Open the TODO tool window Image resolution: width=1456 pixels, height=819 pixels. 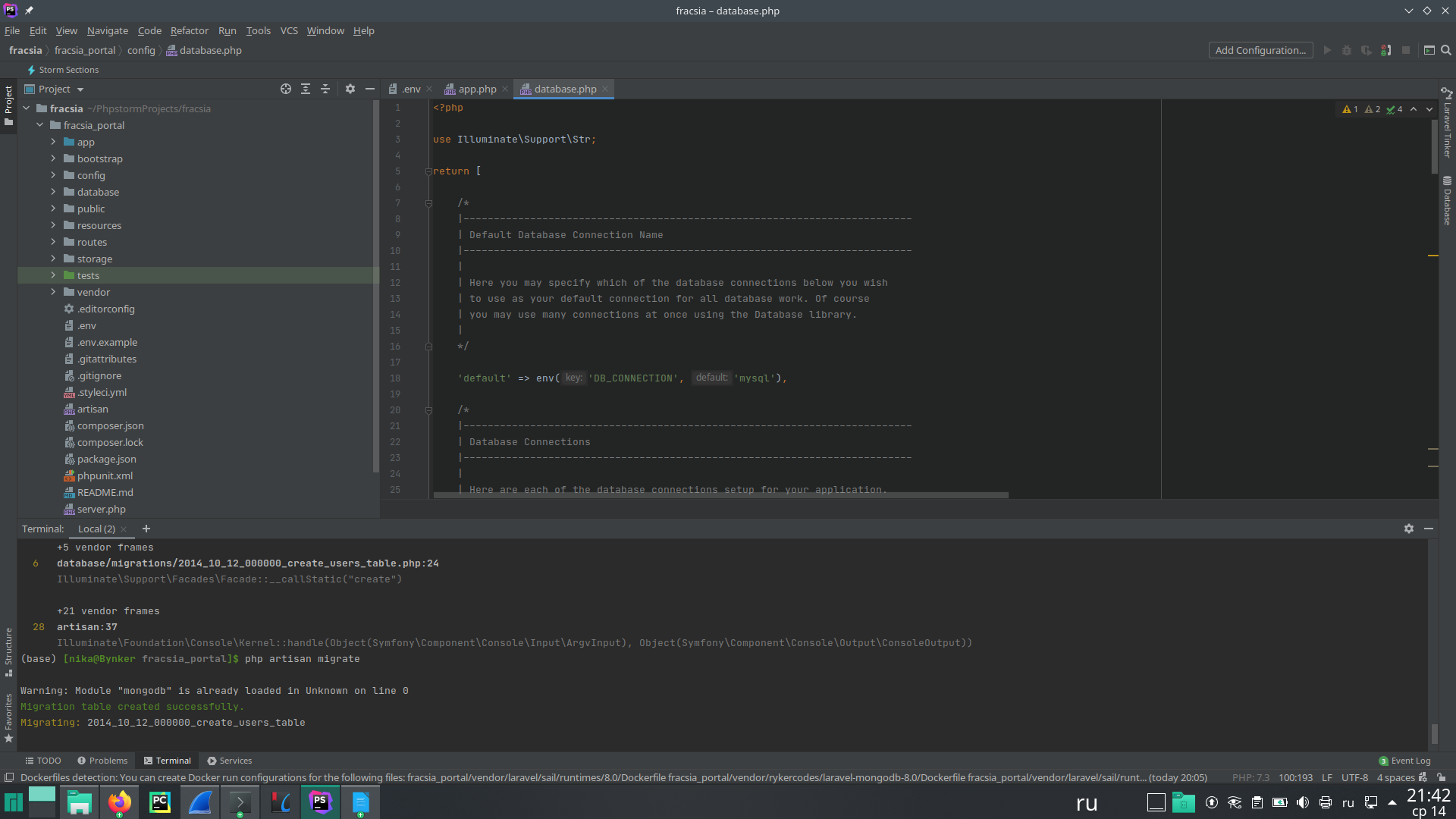[x=43, y=761]
